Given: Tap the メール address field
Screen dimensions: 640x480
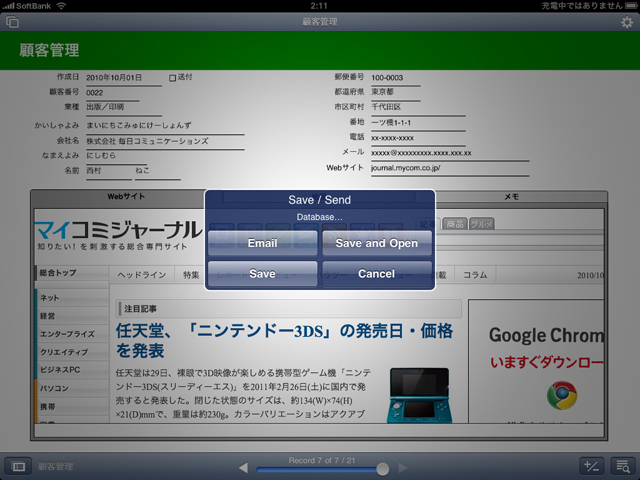Looking at the screenshot, I should pos(450,153).
